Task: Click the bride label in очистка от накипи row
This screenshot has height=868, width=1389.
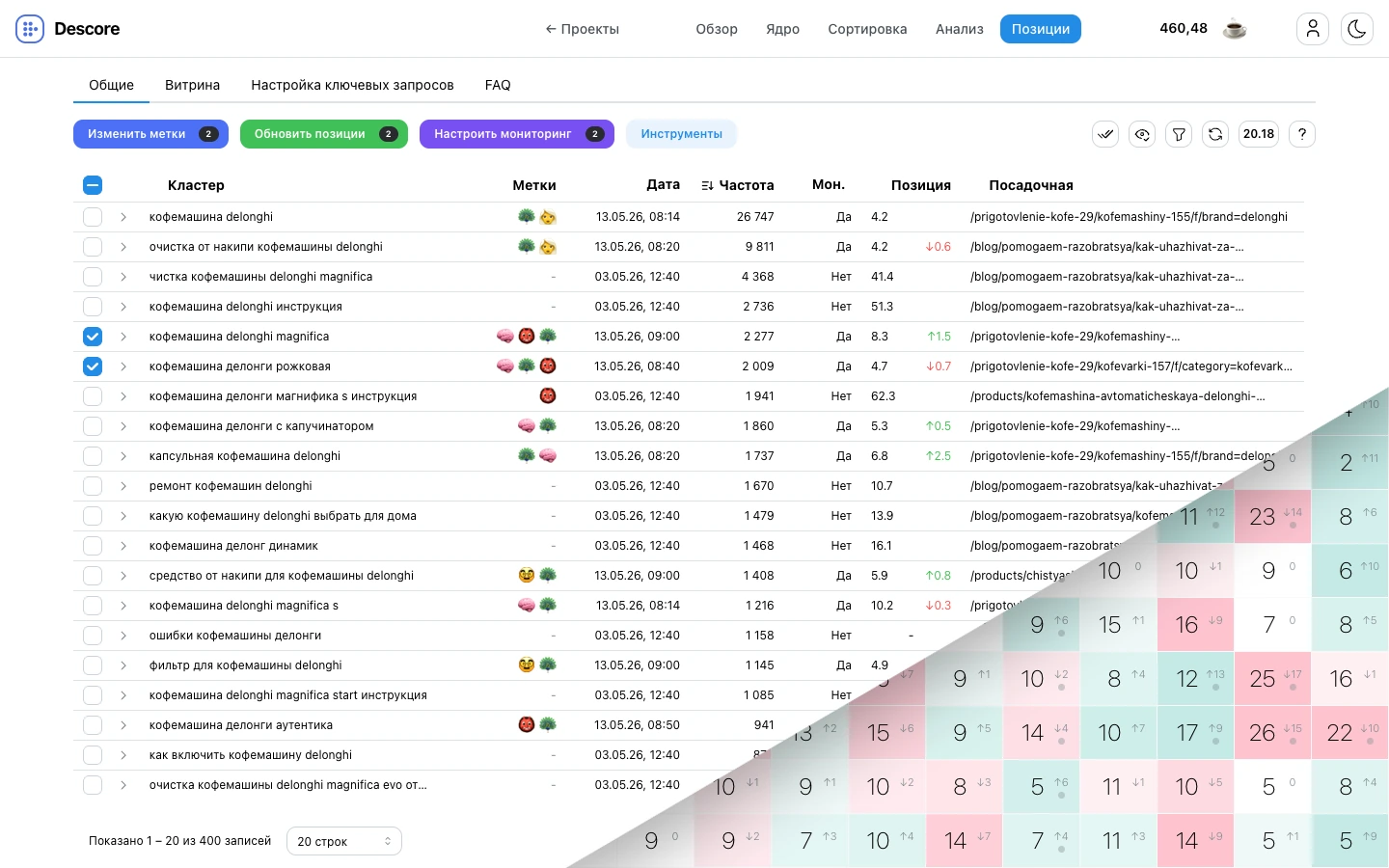Action: (548, 247)
